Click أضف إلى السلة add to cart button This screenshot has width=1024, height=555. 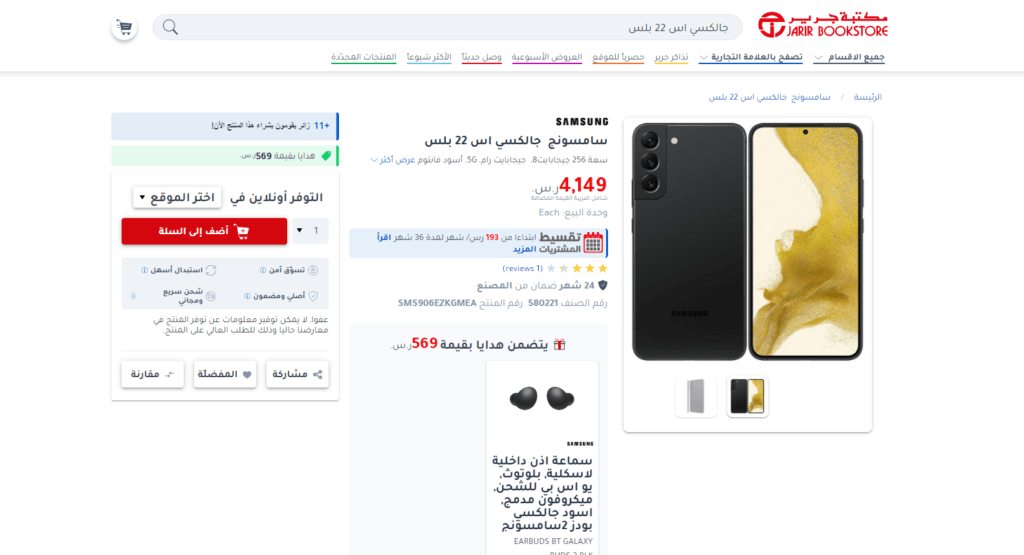204,231
